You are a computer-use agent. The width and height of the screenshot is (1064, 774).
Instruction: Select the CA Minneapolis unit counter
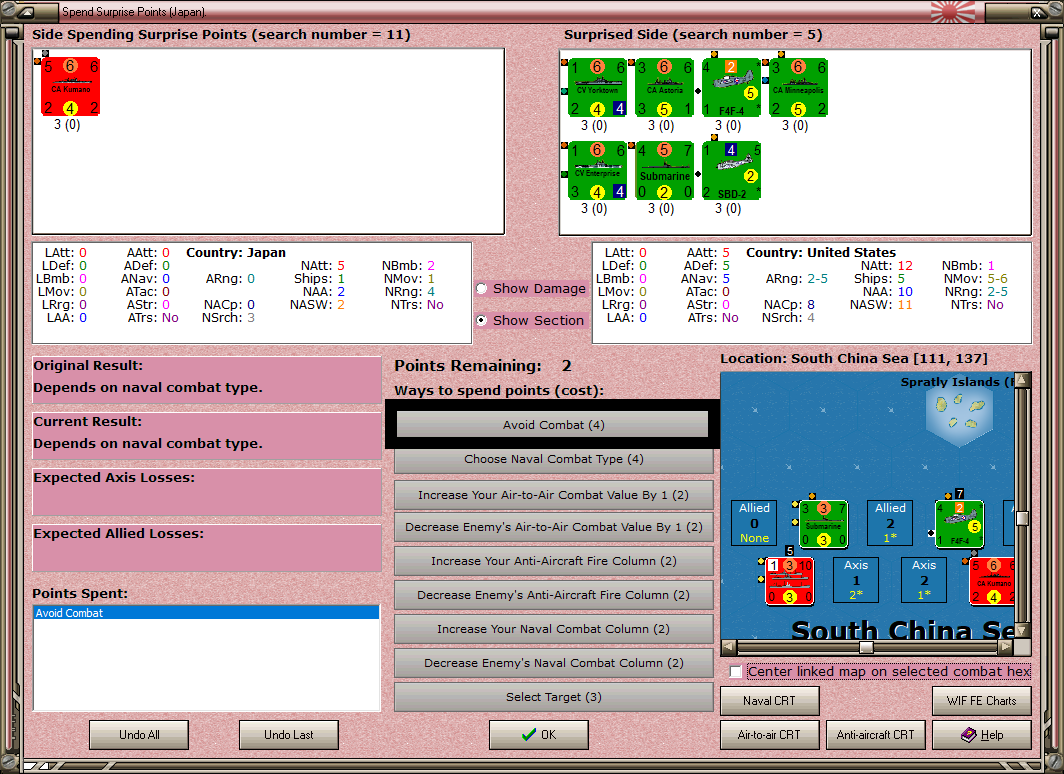point(798,88)
